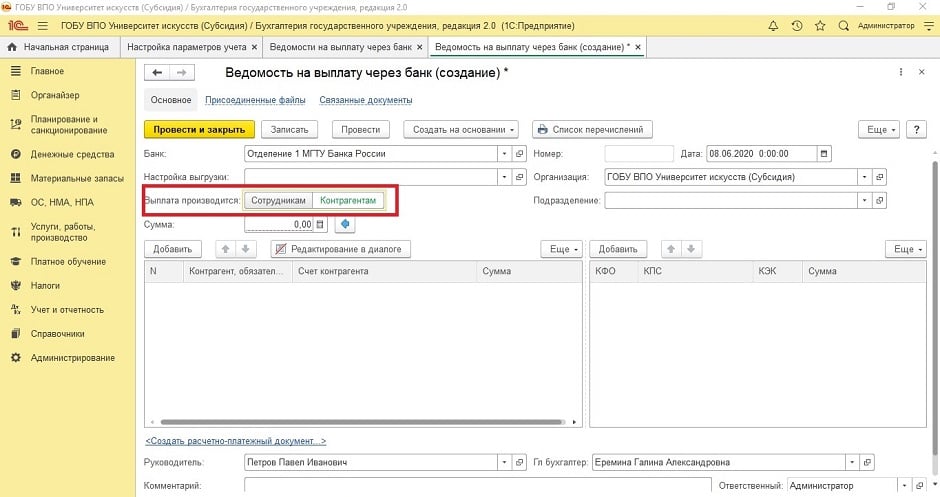Viewport: 940px width, 497px height.
Task: Click the Провести и закрыть button
Action: click(x=199, y=129)
